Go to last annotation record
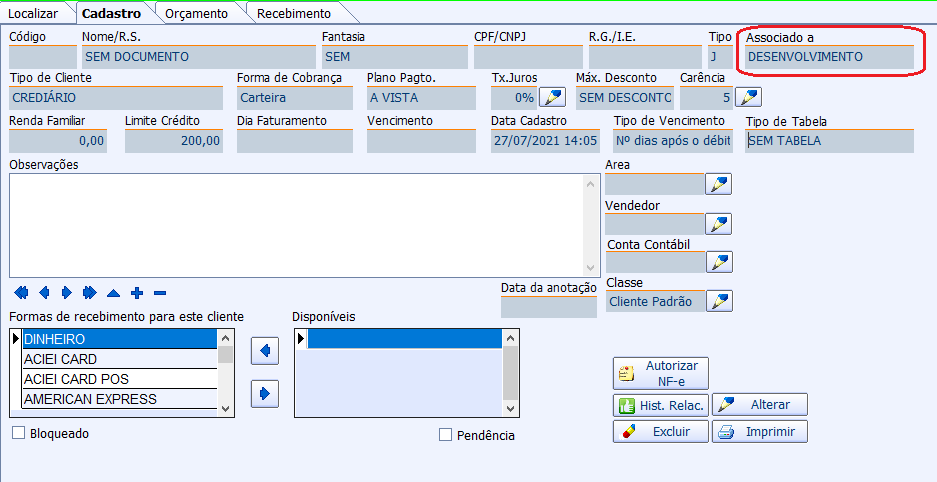The image size is (937, 482). [89, 293]
